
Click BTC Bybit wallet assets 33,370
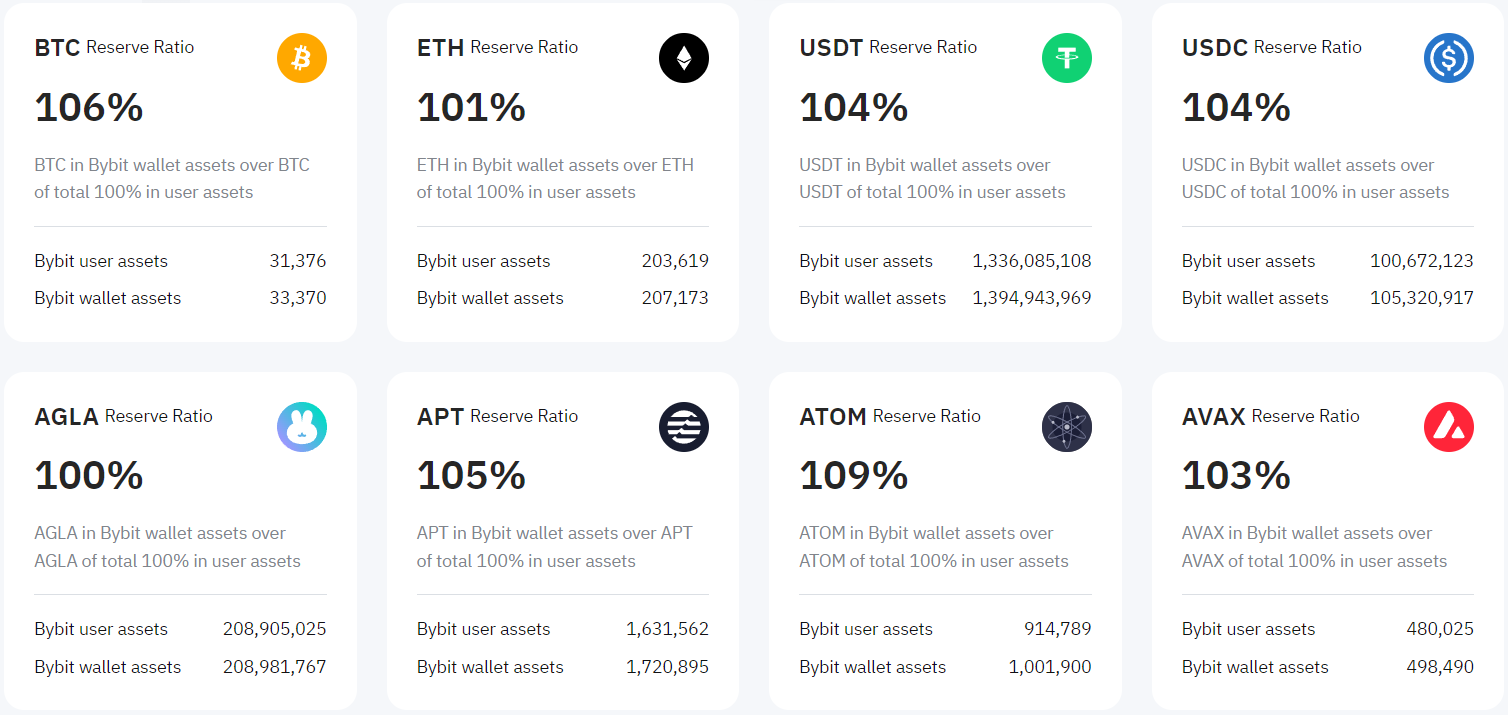point(298,298)
